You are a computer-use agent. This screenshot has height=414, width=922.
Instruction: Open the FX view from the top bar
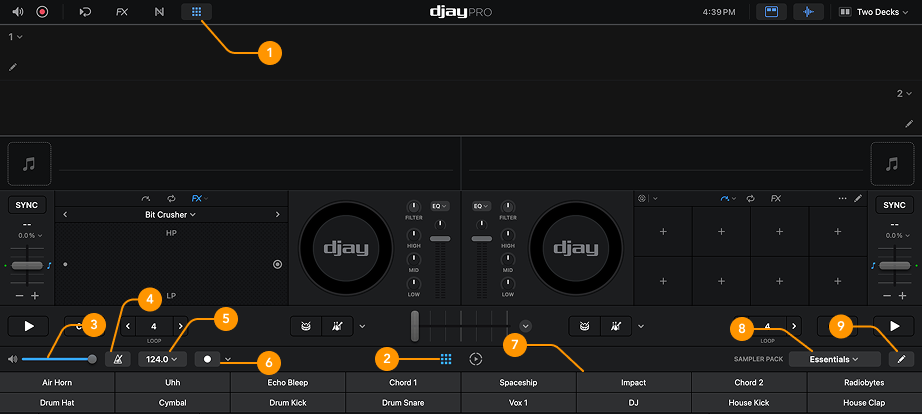point(122,12)
